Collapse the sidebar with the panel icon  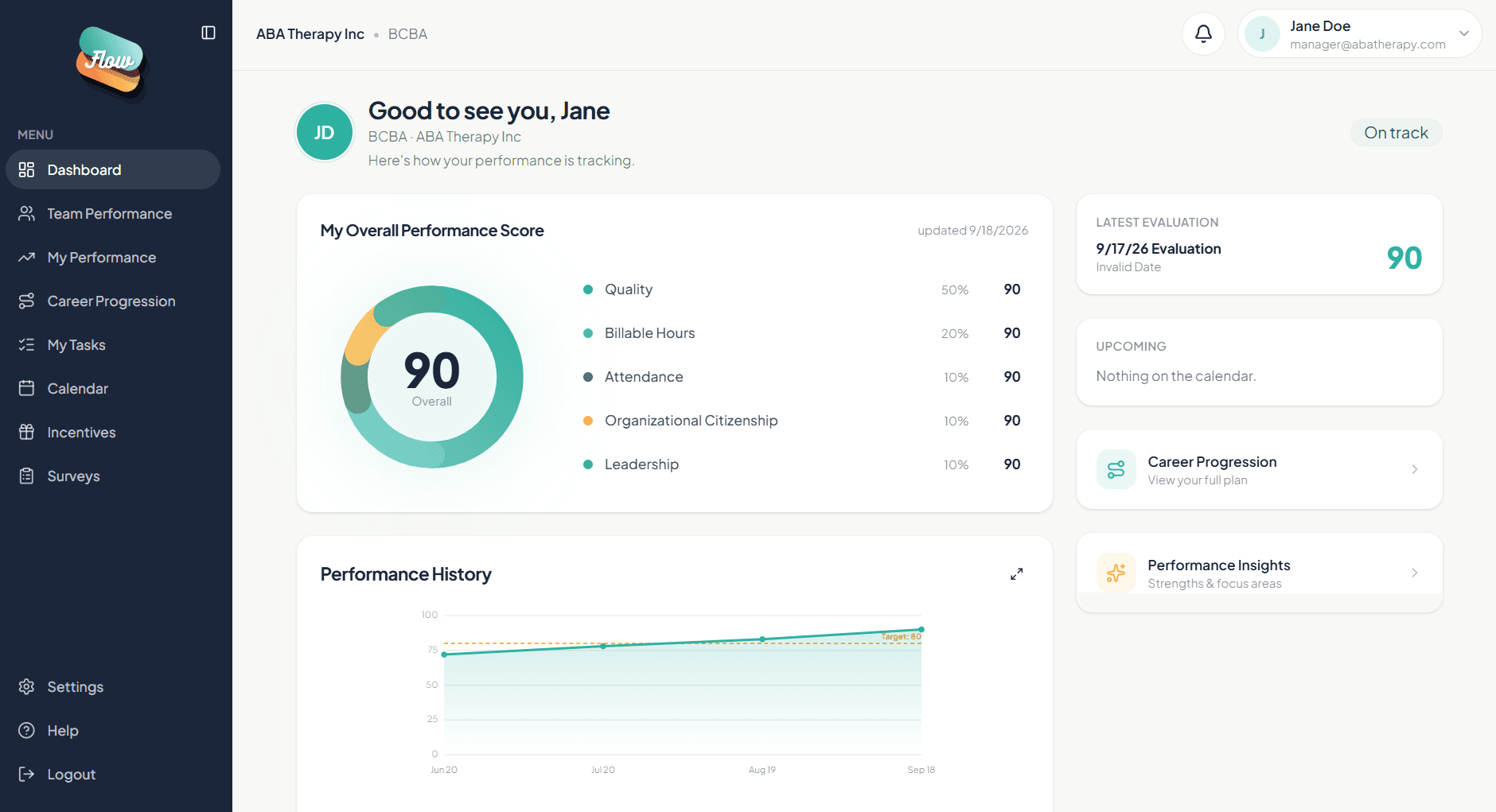[208, 33]
